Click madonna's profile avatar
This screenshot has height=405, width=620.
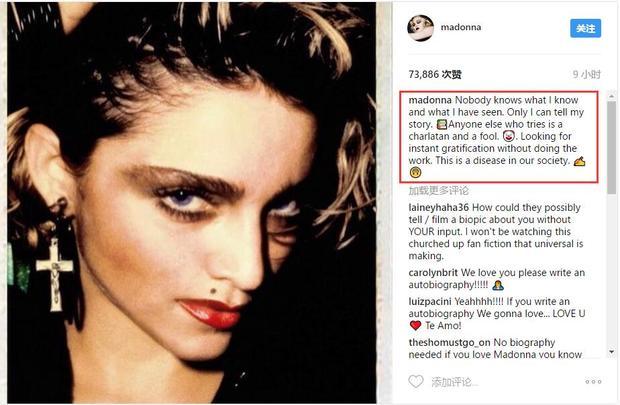(x=420, y=28)
